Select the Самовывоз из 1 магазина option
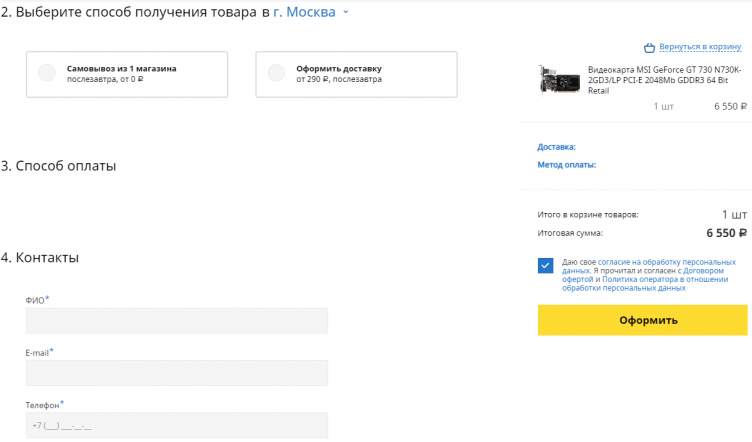Viewport: 752px width, 442px height. coord(47,73)
